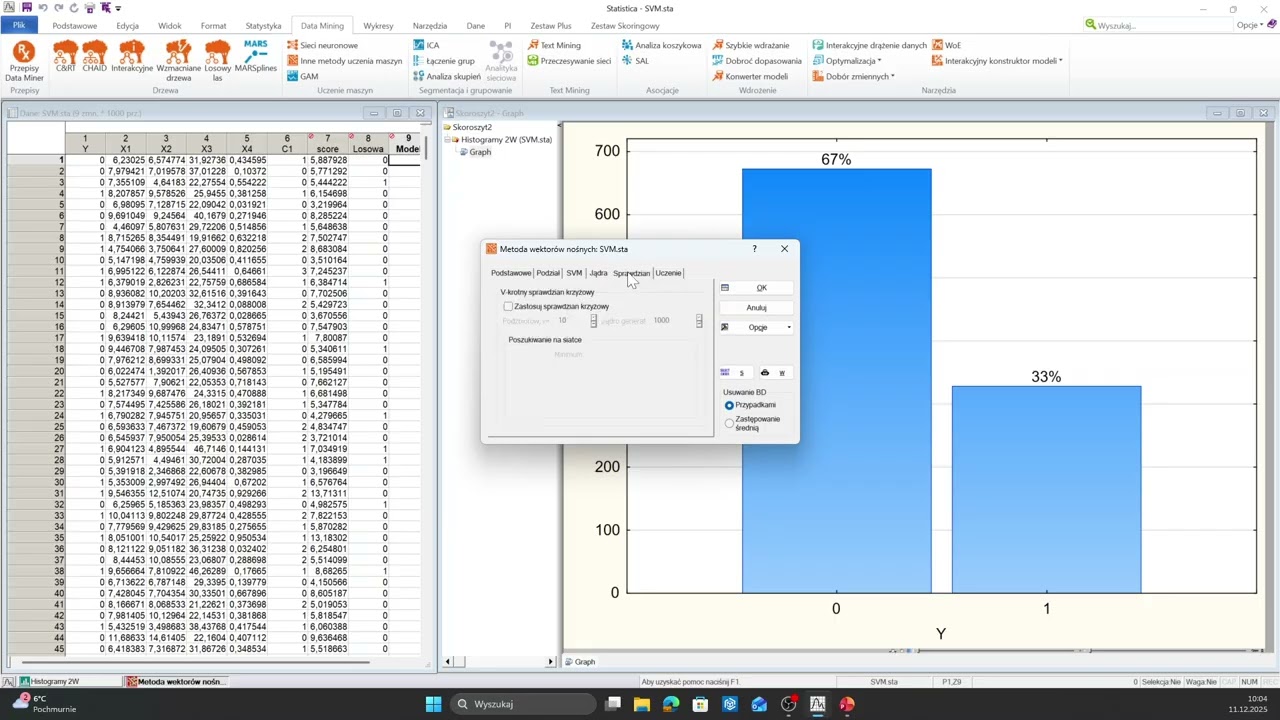Open Sieci neuronowe module
1280x720 pixels.
[322, 45]
